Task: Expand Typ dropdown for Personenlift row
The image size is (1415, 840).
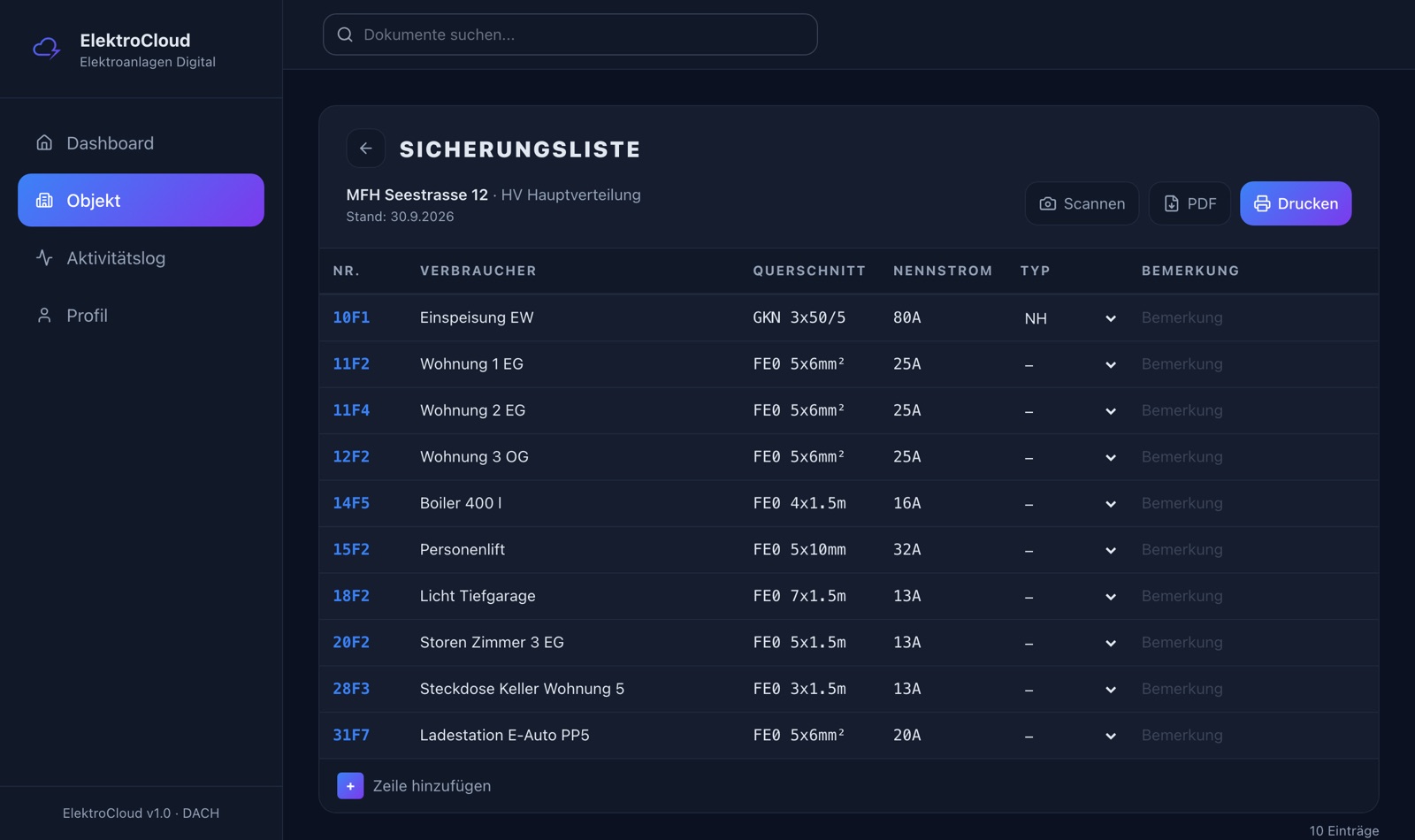Action: pyautogui.click(x=1071, y=550)
